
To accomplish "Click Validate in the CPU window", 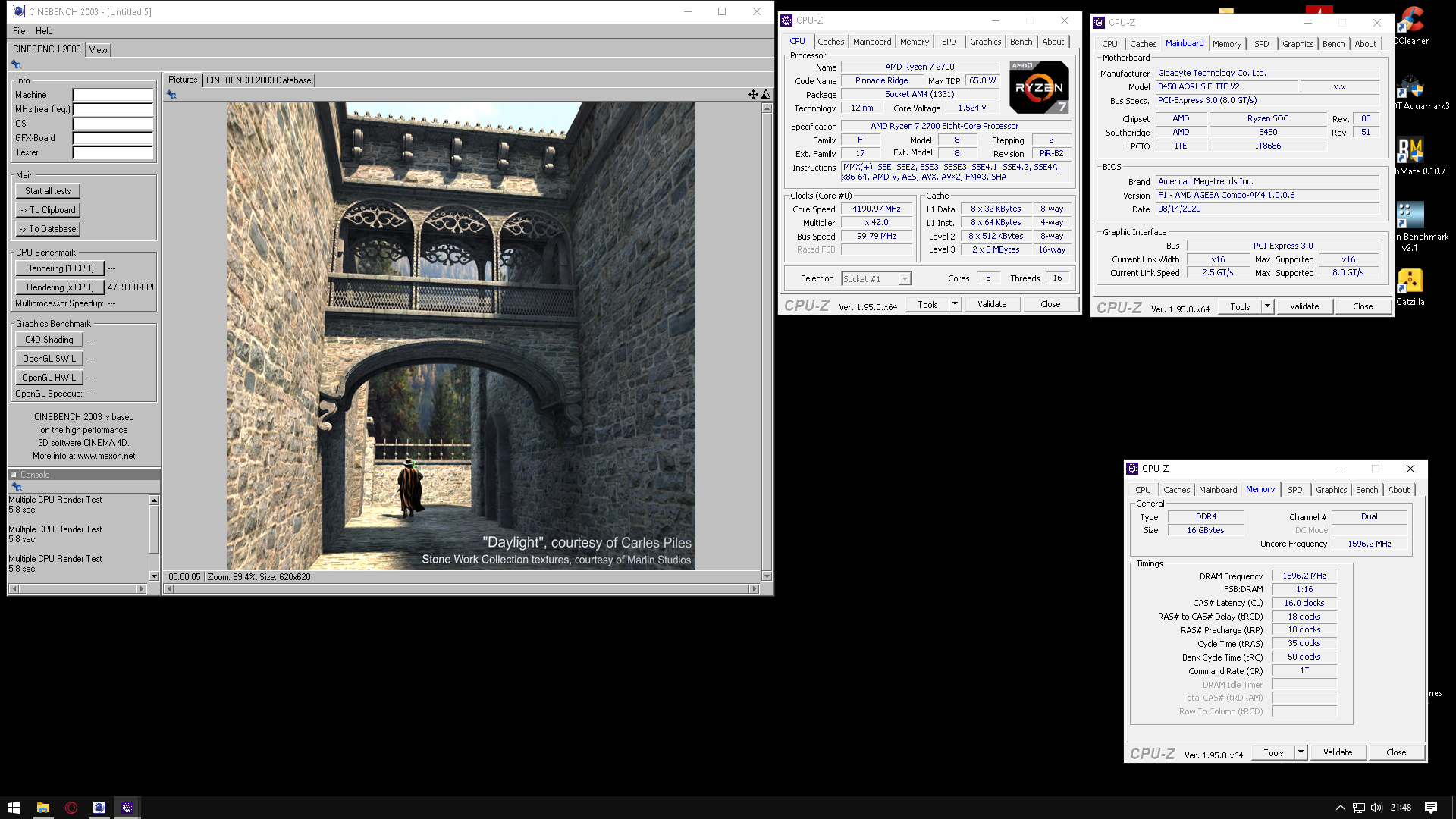I will pyautogui.click(x=992, y=304).
